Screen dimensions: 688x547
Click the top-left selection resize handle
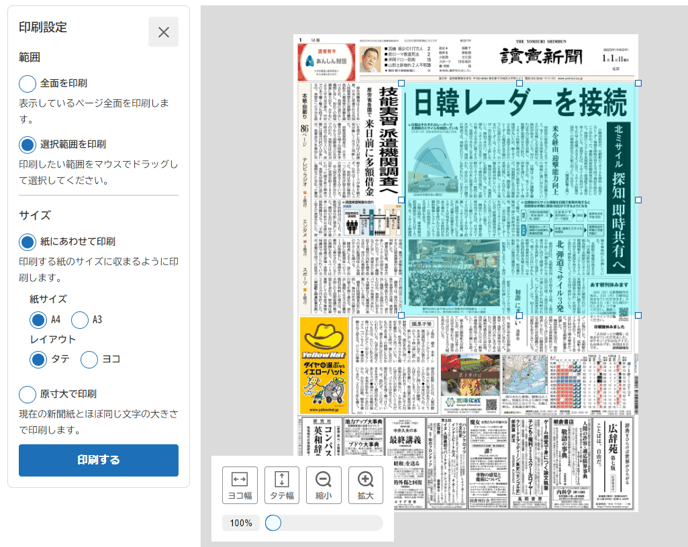(402, 85)
